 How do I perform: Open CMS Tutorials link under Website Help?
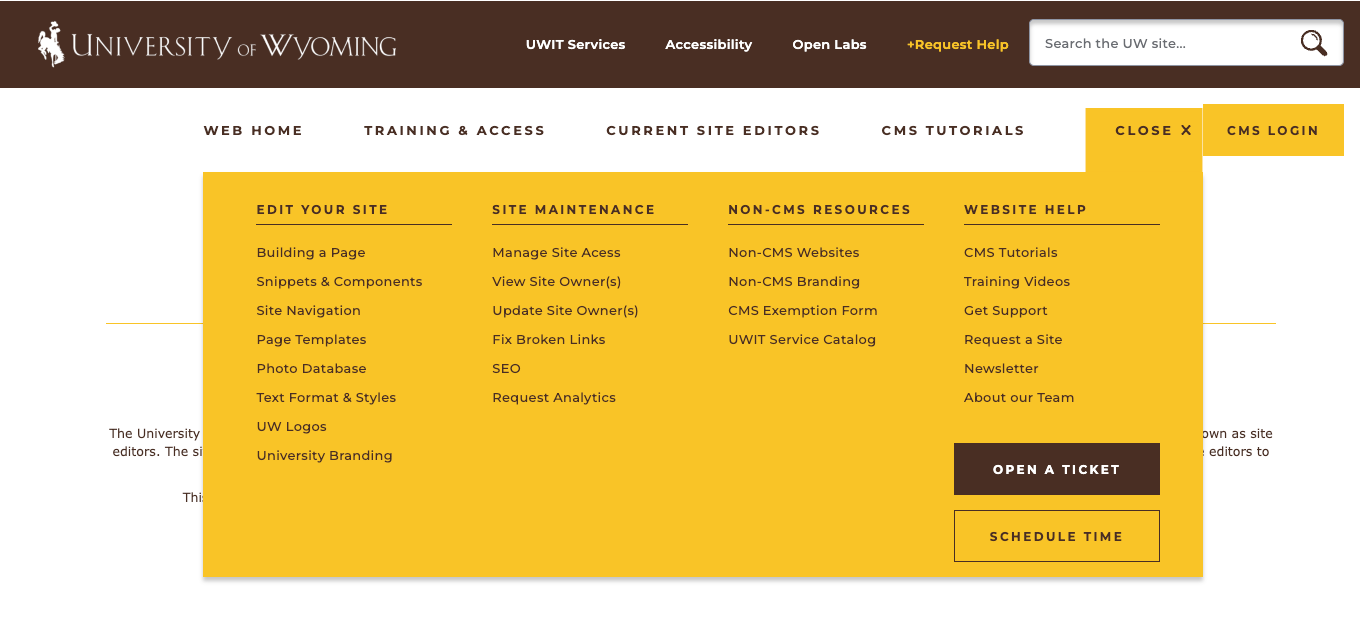1011,252
